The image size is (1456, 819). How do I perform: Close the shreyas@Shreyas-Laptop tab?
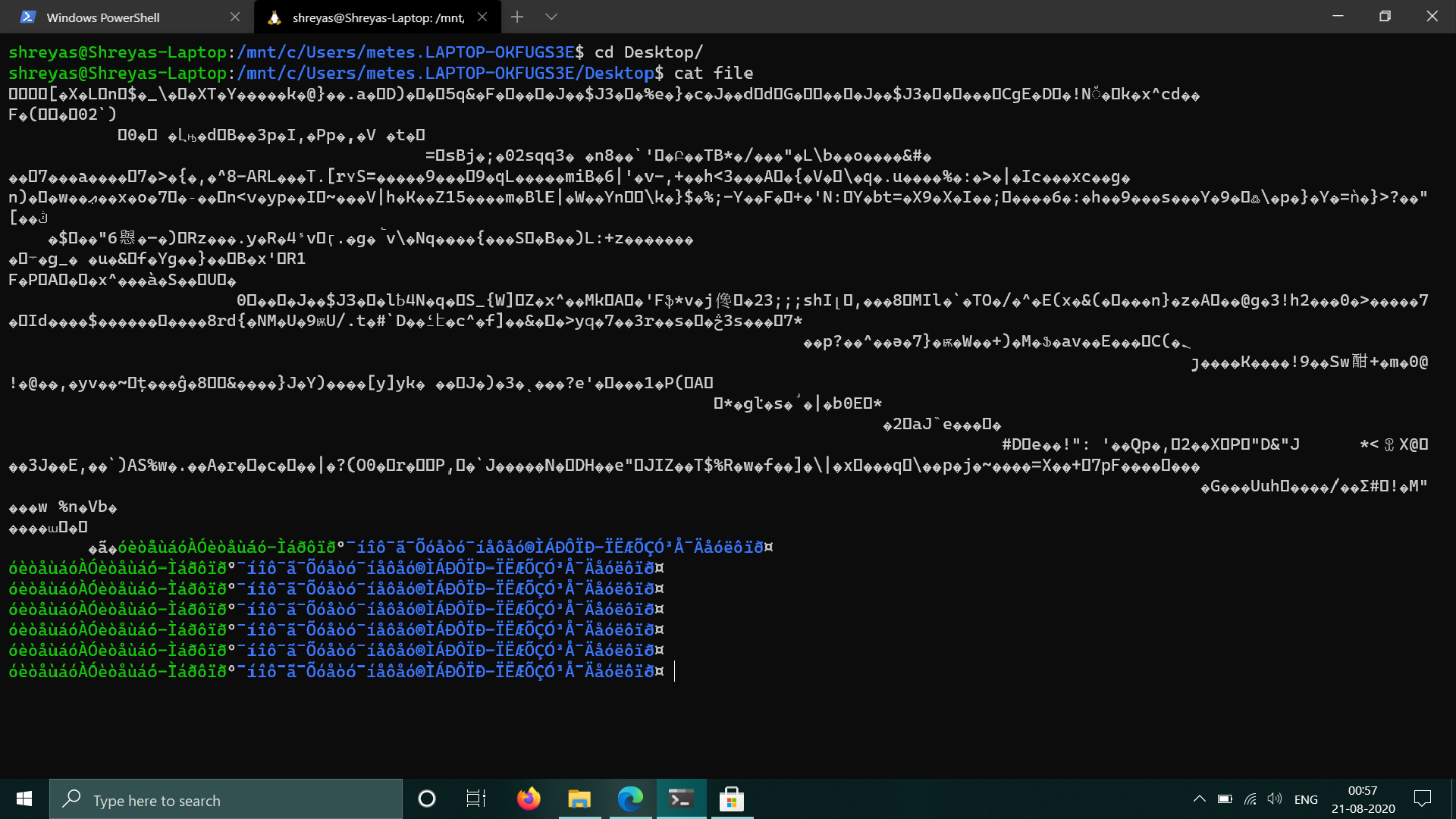coord(482,17)
